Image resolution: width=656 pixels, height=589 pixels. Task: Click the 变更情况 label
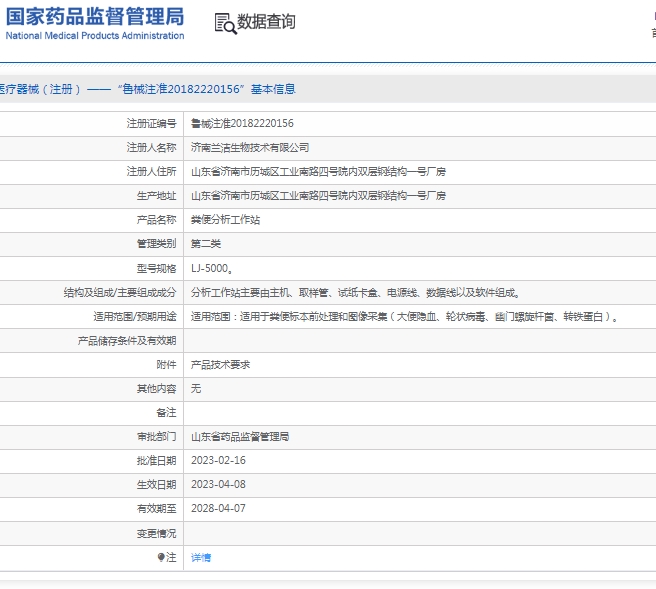(x=156, y=533)
